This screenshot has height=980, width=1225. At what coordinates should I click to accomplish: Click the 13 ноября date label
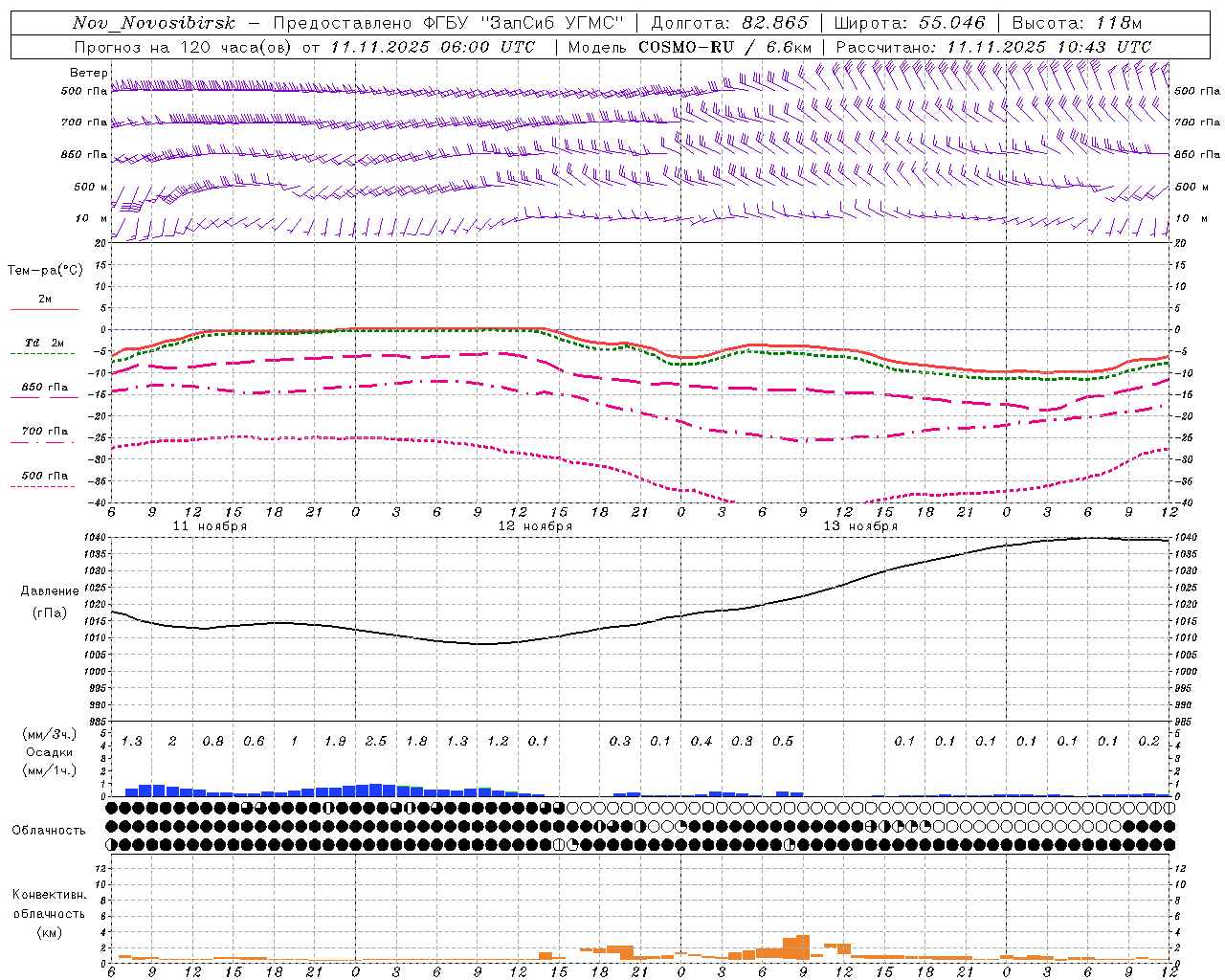pyautogui.click(x=860, y=526)
